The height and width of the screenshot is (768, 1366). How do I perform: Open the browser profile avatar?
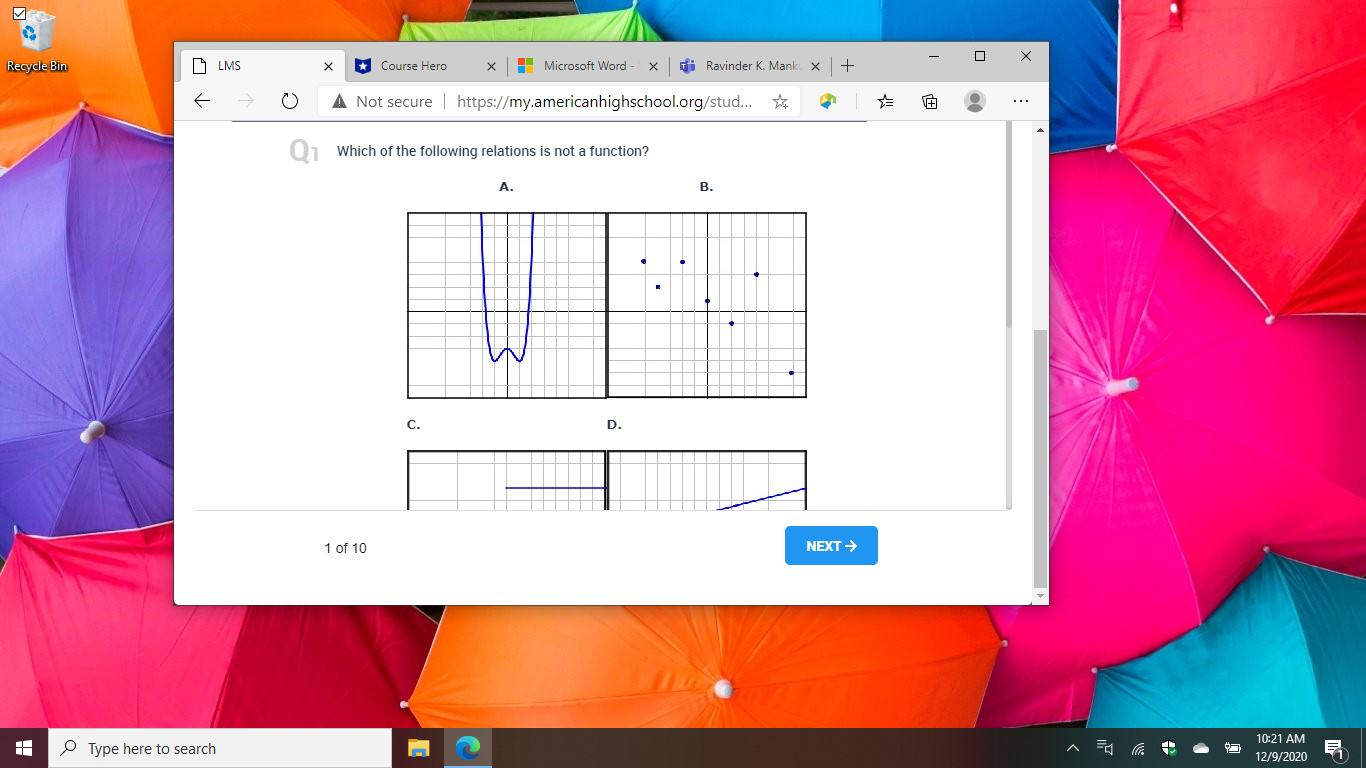974,101
